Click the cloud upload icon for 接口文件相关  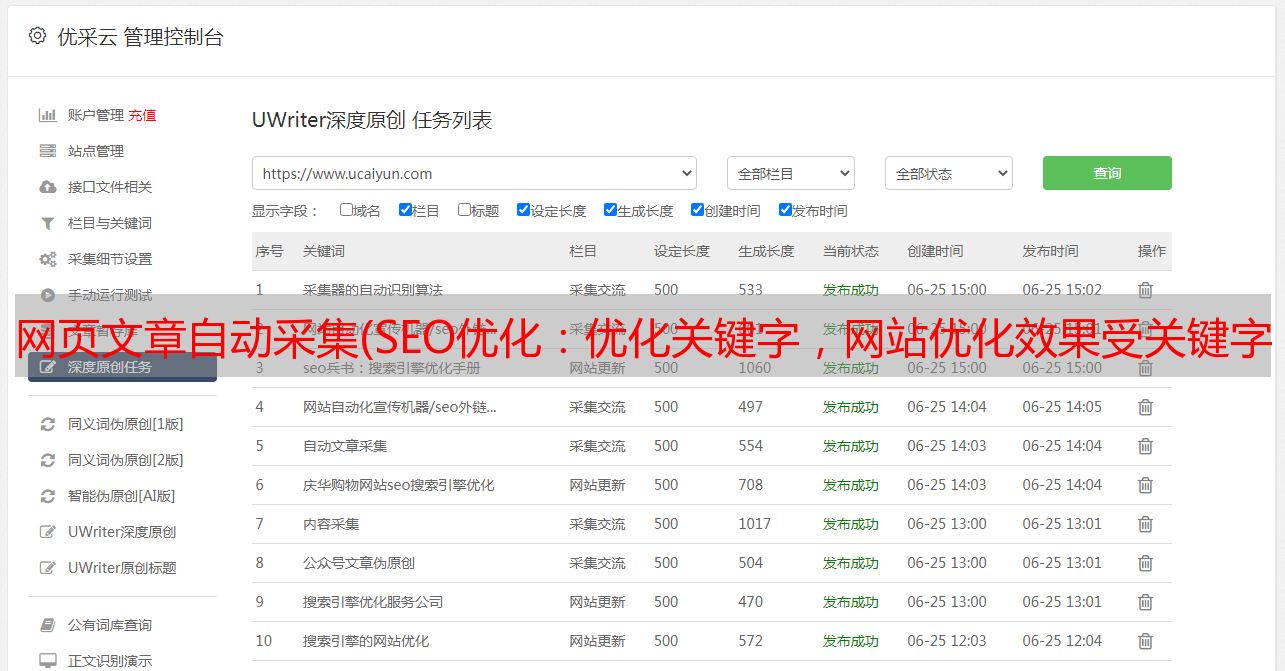(x=47, y=187)
